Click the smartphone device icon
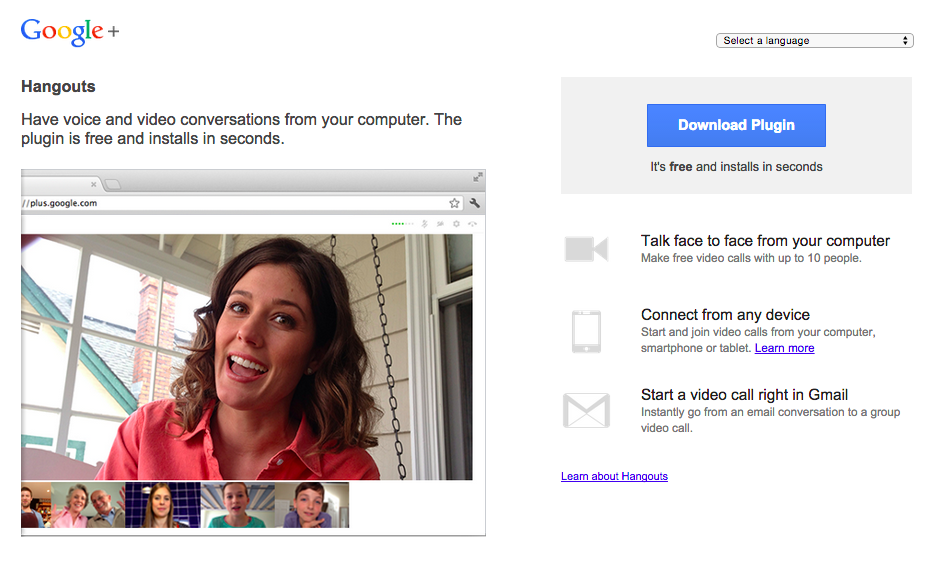The width and height of the screenshot is (930, 570). pos(586,332)
